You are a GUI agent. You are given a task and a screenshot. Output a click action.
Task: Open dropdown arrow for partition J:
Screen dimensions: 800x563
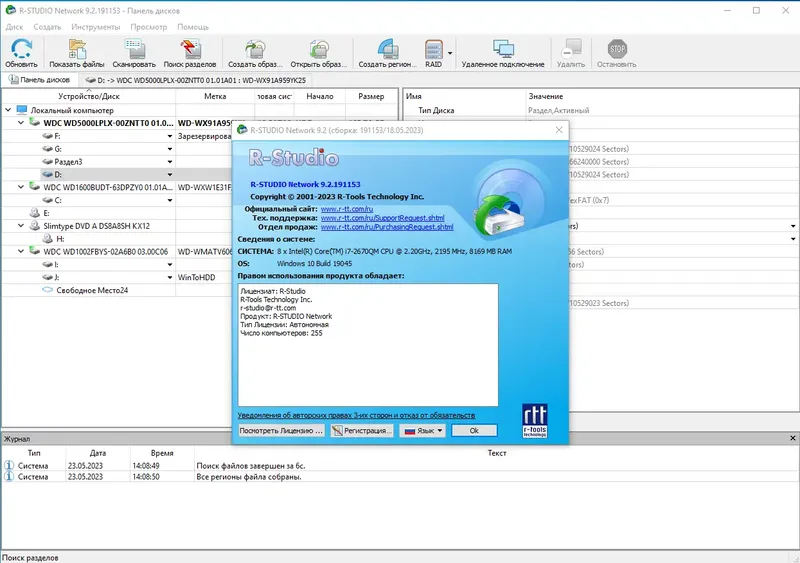click(170, 277)
